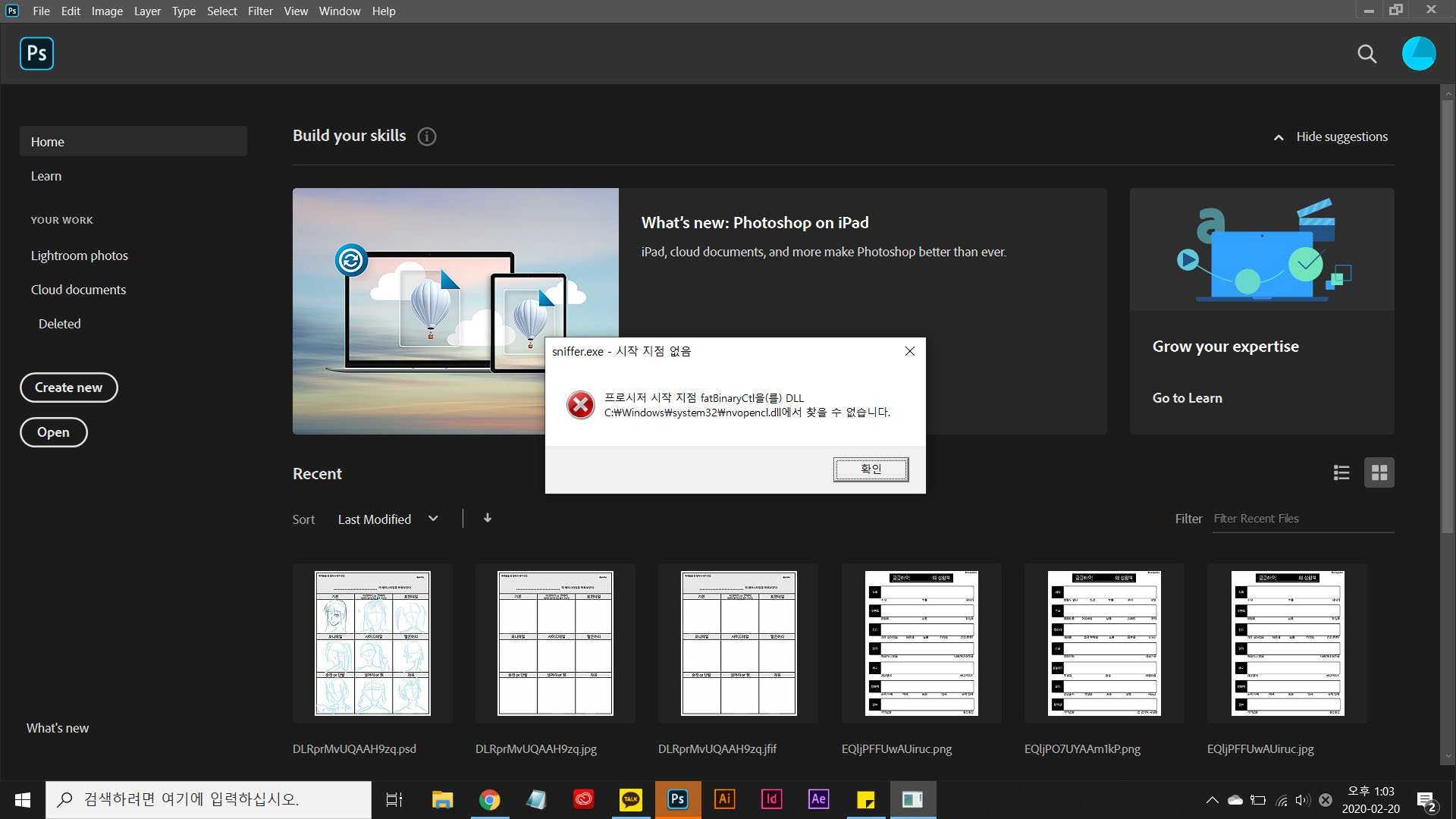The width and height of the screenshot is (1456, 819).
Task: Confirm the sniffer.exe error with 확인
Action: [871, 469]
